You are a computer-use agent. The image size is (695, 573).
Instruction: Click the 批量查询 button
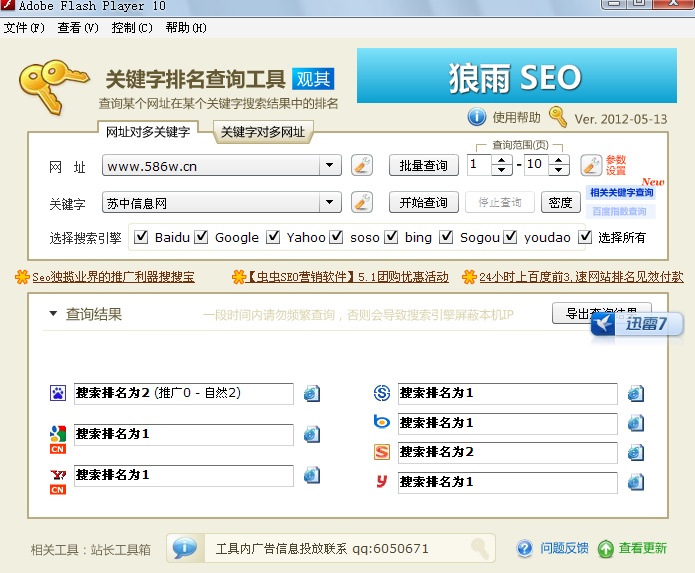coord(424,165)
